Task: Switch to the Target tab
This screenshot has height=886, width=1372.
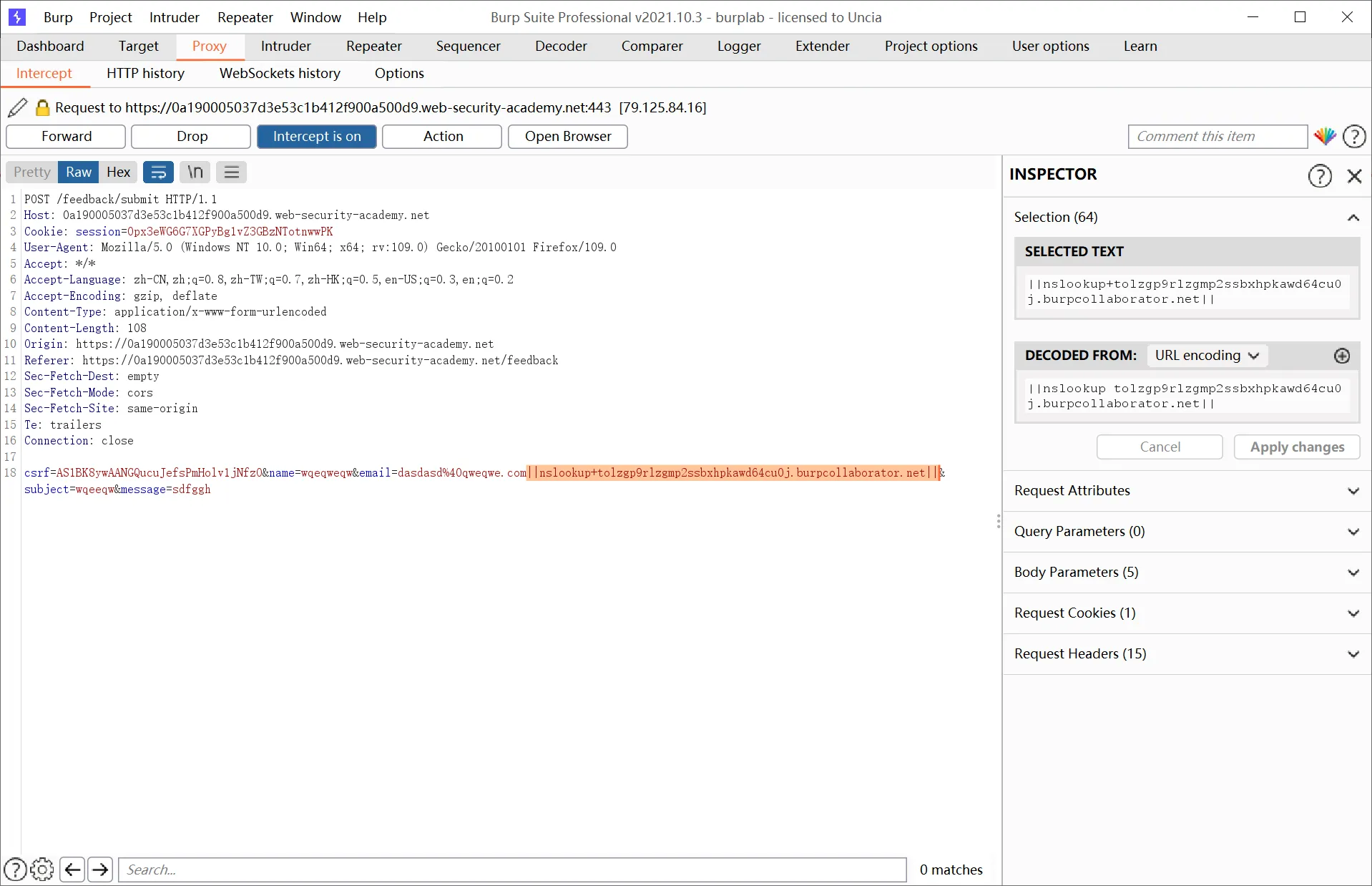Action: pos(138,46)
